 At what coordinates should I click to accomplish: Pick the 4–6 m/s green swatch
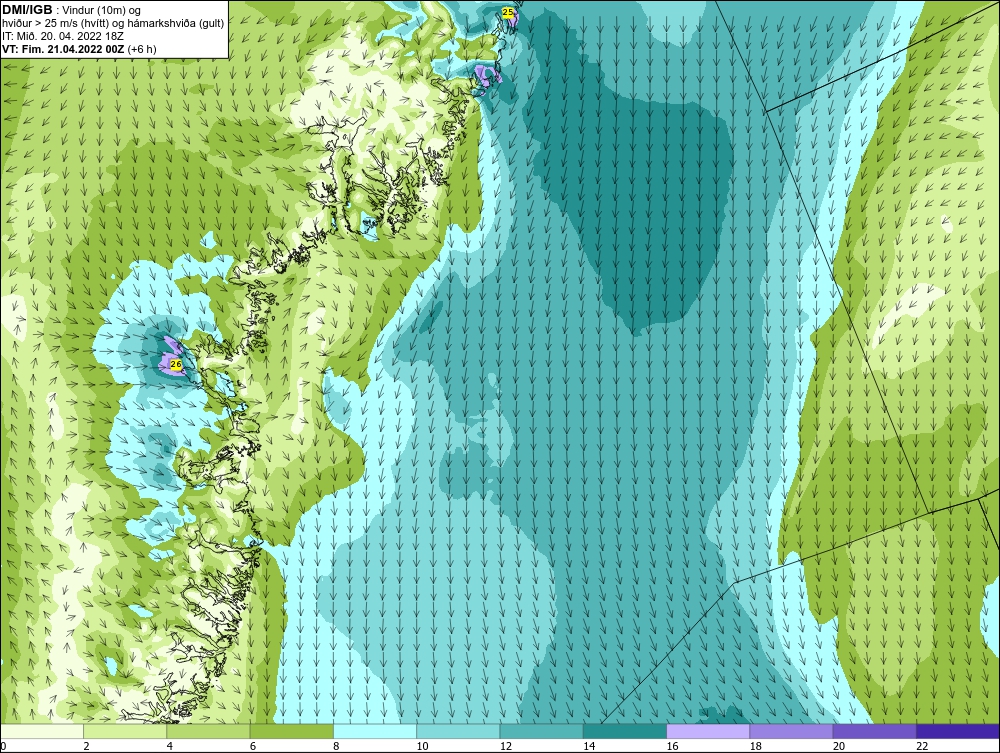tap(209, 731)
